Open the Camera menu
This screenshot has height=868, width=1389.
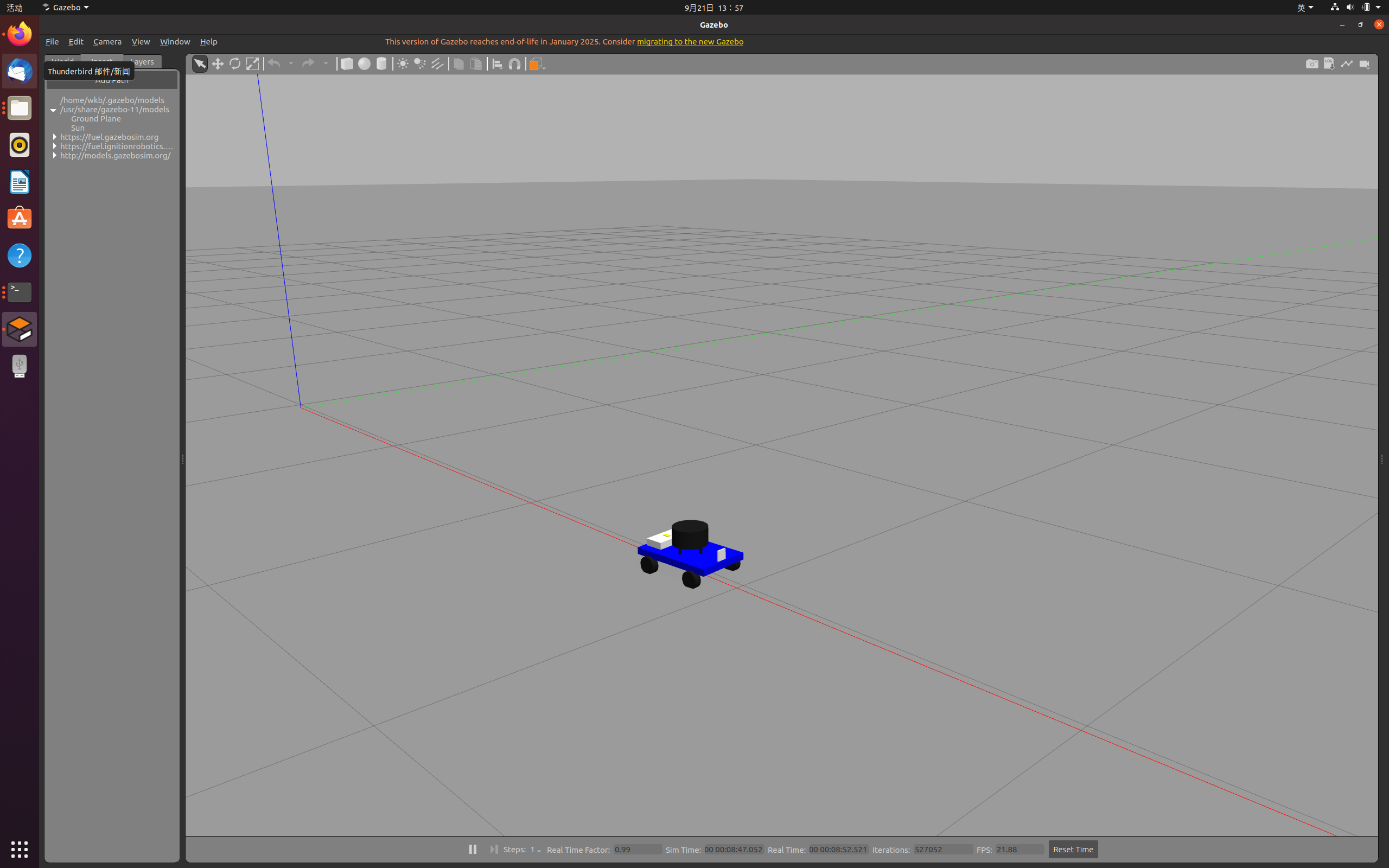[x=107, y=41]
